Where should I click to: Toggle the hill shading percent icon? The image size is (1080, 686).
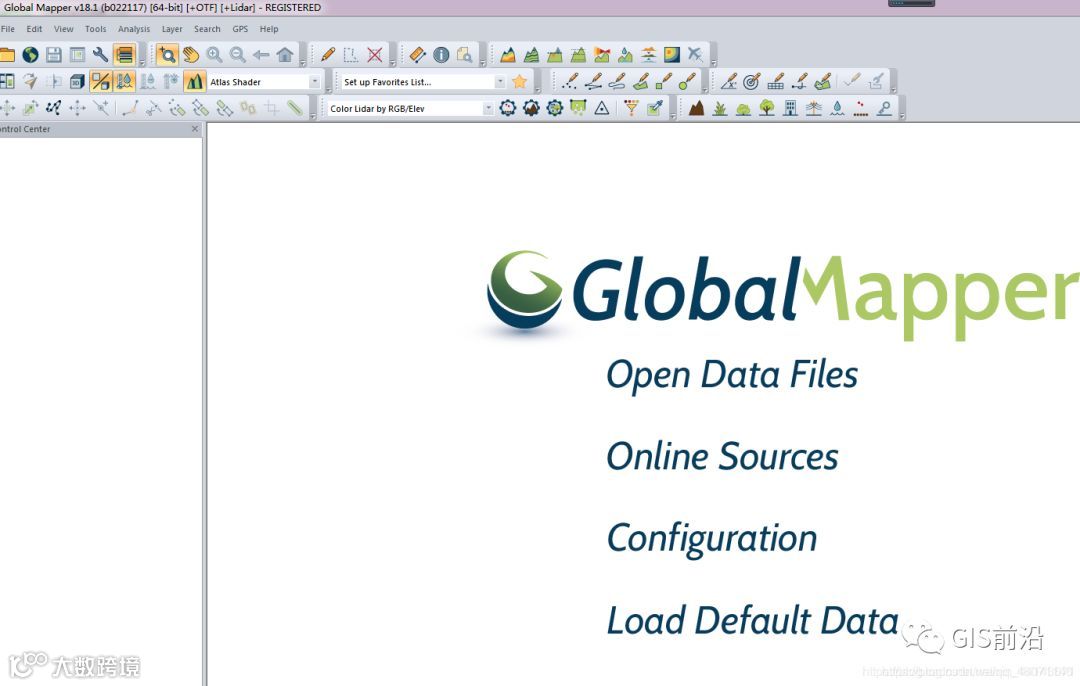click(x=101, y=82)
